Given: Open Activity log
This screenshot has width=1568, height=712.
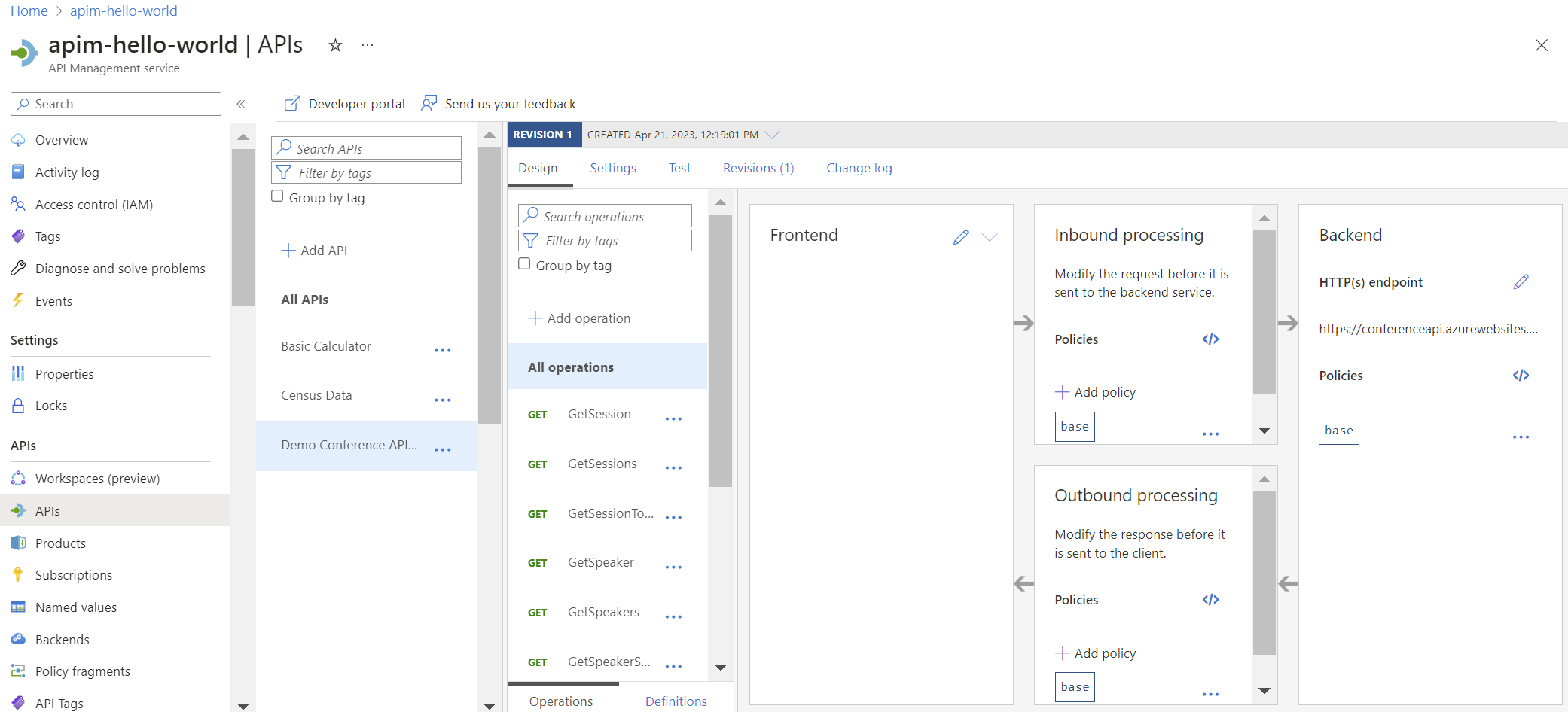Looking at the screenshot, I should [x=67, y=172].
